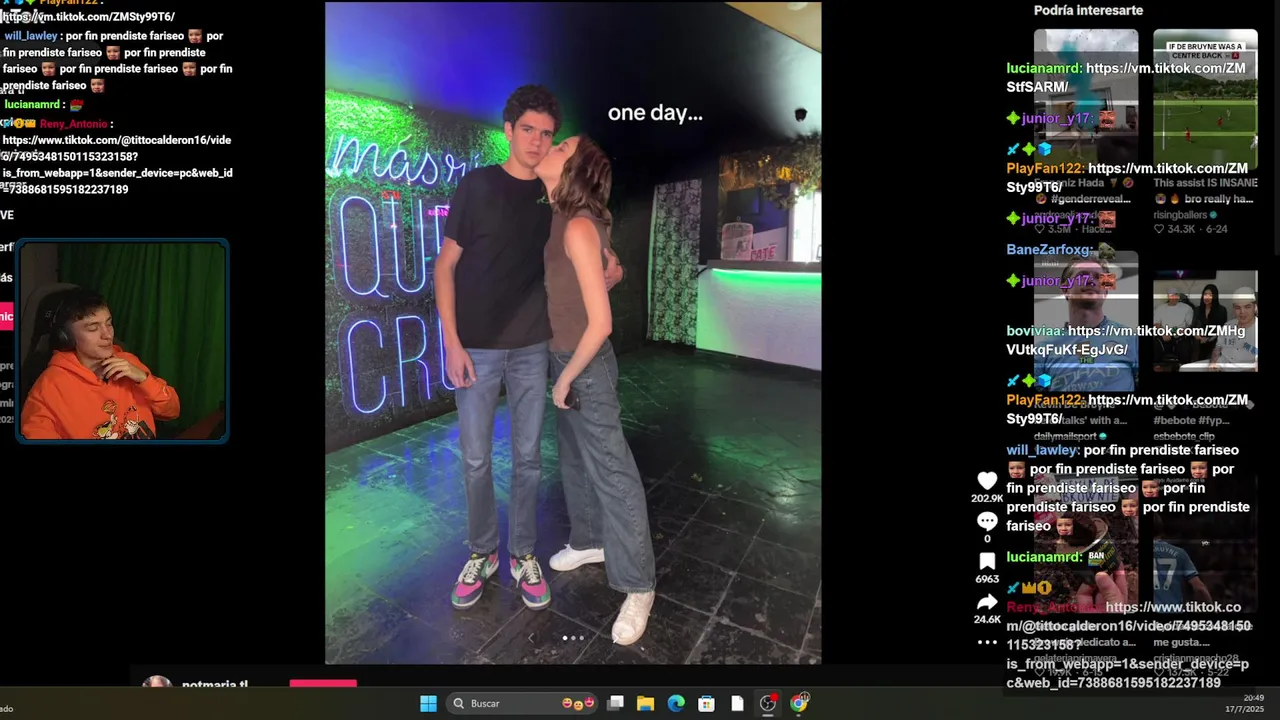Click the tittocalderon16 video link in left chat
1280x720 pixels.
pyautogui.click(x=117, y=165)
